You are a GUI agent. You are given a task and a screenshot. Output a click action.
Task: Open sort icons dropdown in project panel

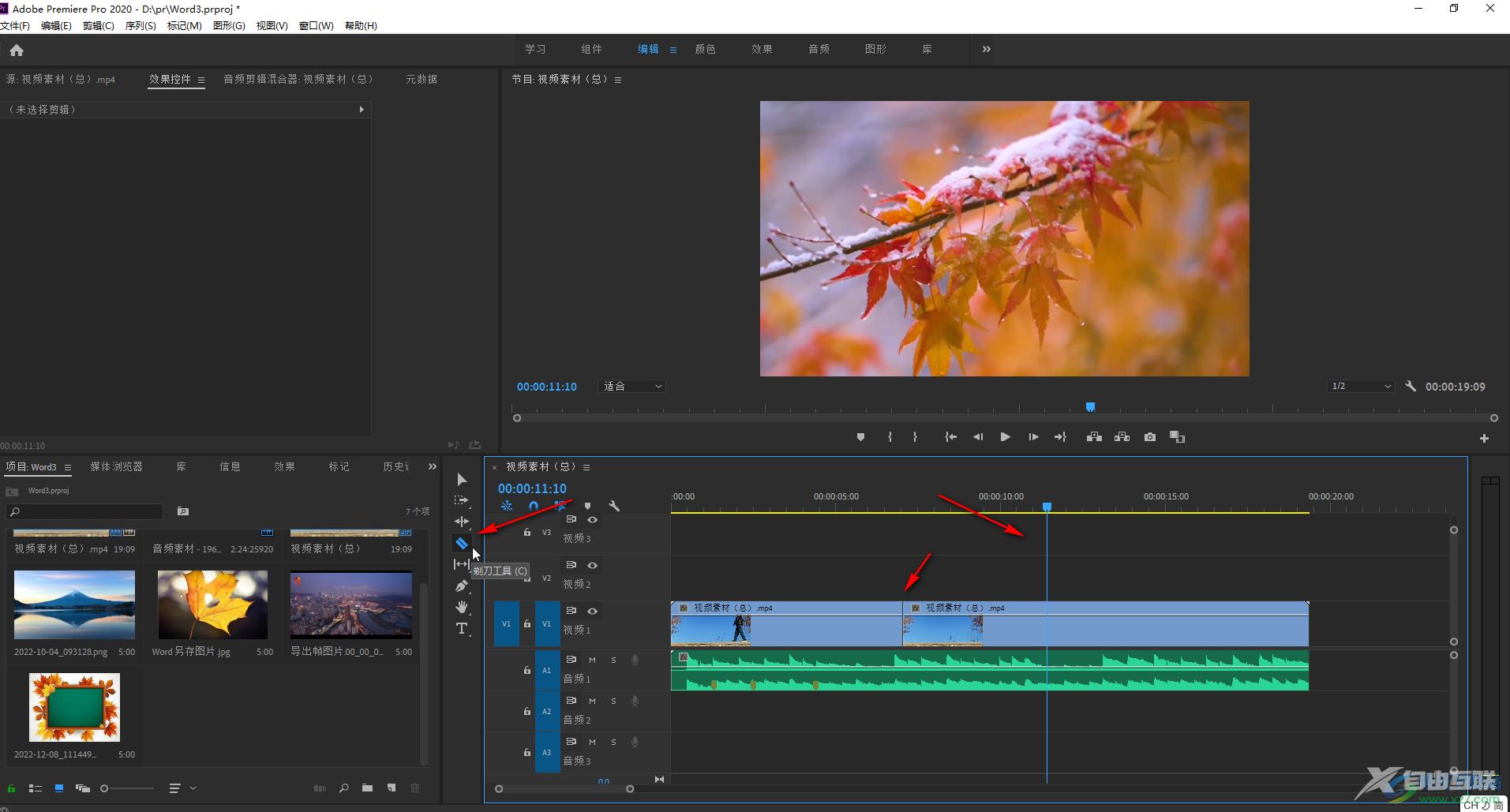point(182,788)
